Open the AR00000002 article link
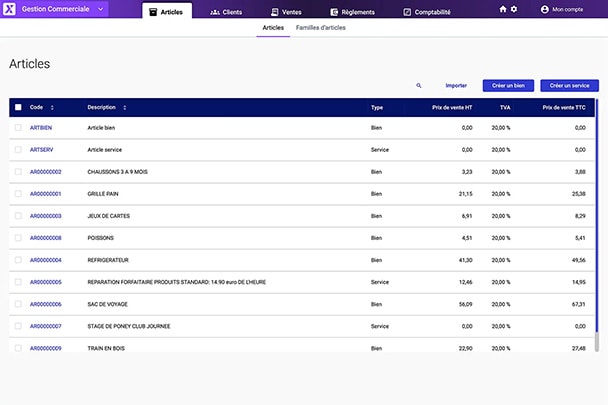The width and height of the screenshot is (608, 405). click(x=46, y=172)
